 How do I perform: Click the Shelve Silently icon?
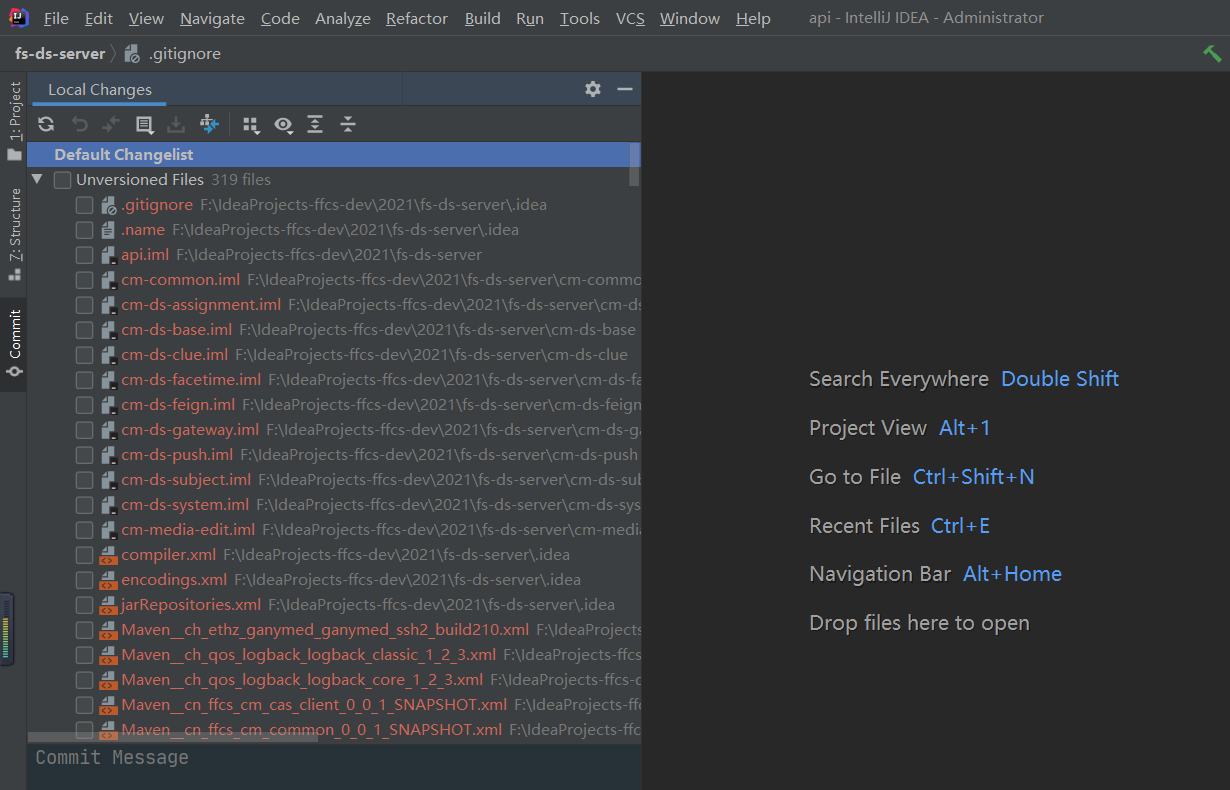pyautogui.click(x=174, y=124)
